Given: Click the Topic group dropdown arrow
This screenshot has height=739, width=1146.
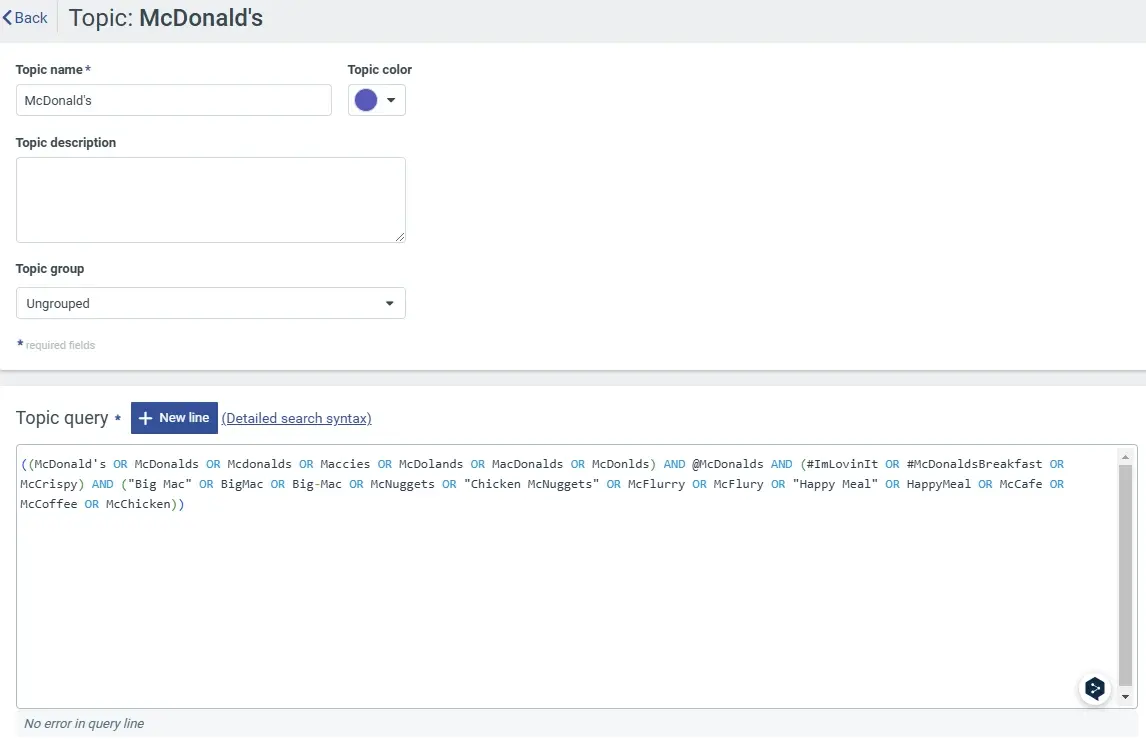Looking at the screenshot, I should pos(390,303).
